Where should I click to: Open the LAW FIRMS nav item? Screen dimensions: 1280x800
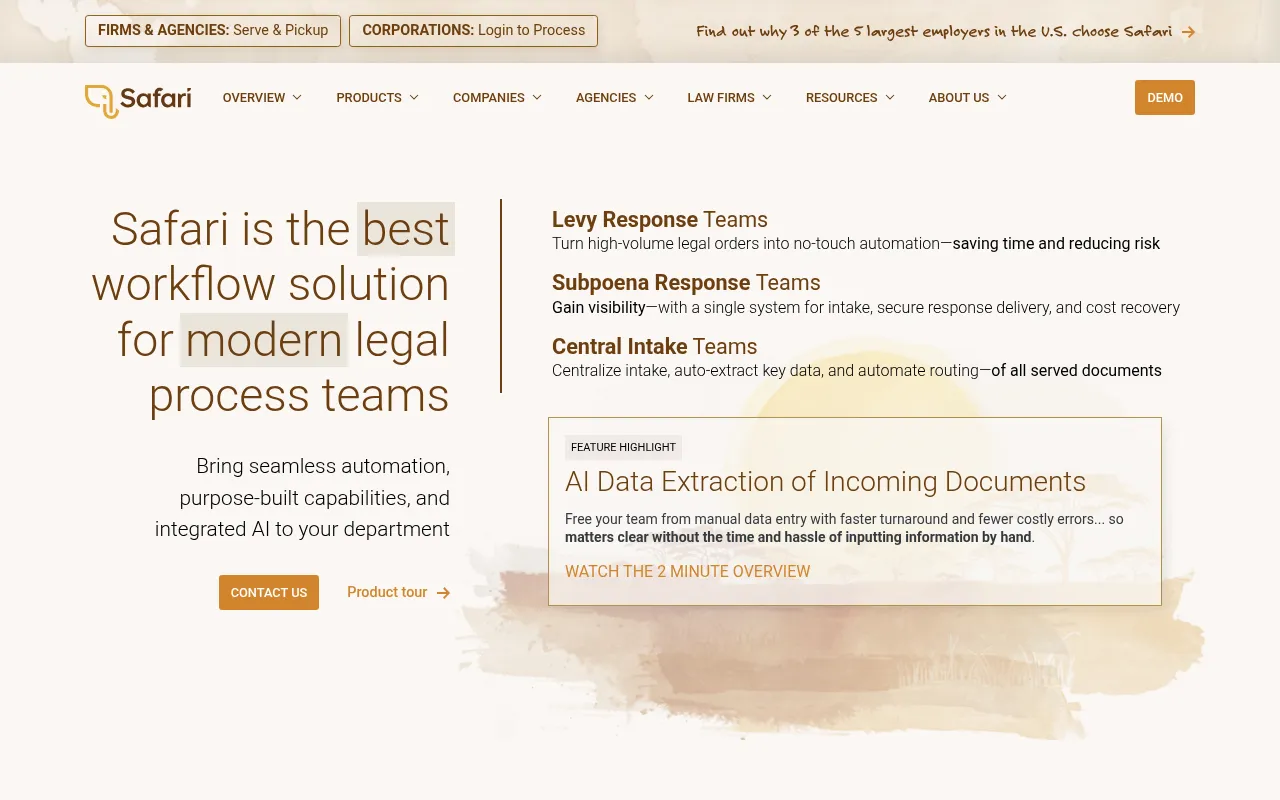click(x=721, y=98)
